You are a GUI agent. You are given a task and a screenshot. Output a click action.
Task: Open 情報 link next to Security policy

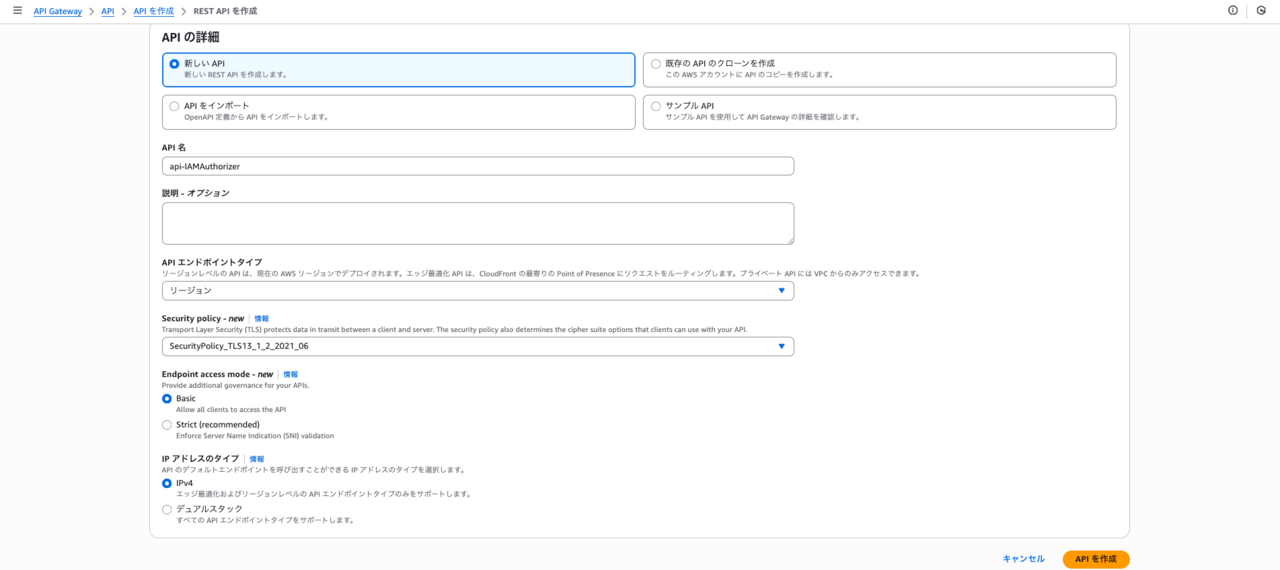(x=261, y=319)
